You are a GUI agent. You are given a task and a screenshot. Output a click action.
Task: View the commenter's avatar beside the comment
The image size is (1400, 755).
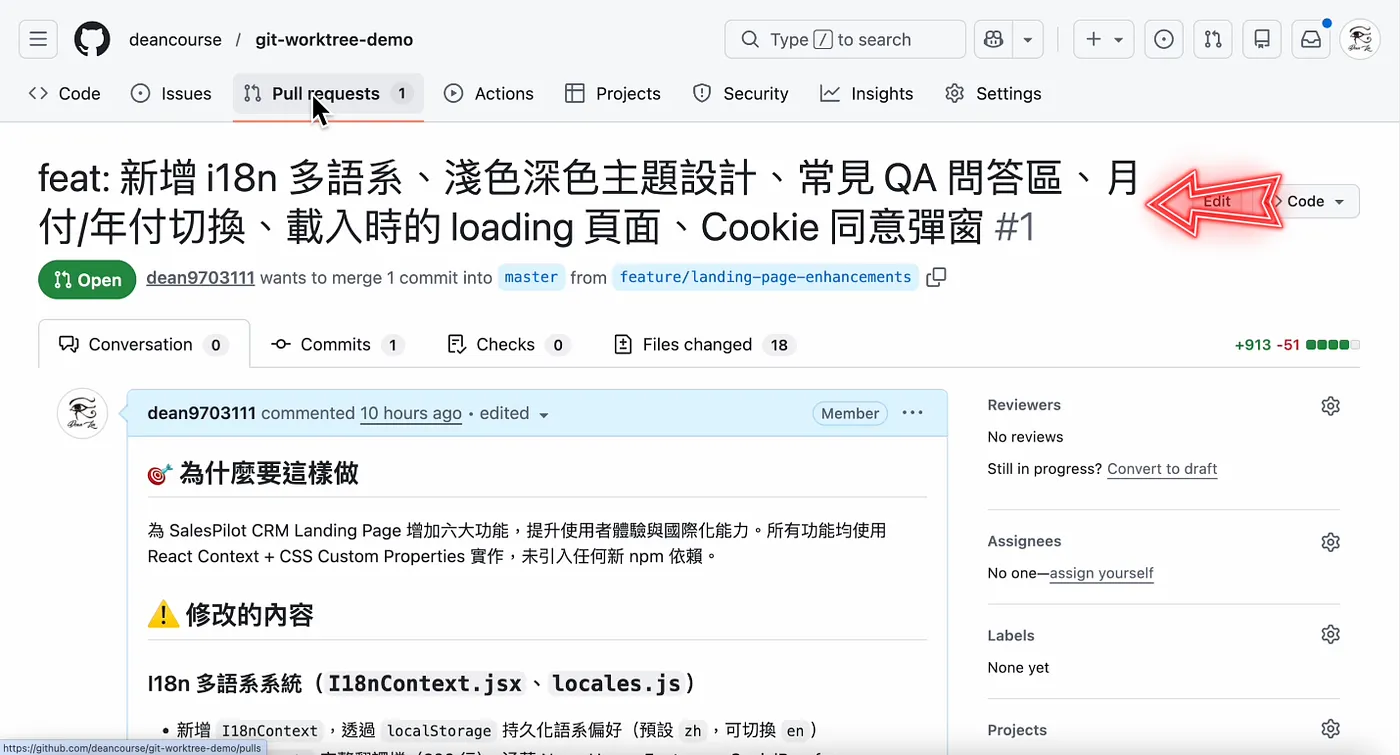tap(82, 414)
